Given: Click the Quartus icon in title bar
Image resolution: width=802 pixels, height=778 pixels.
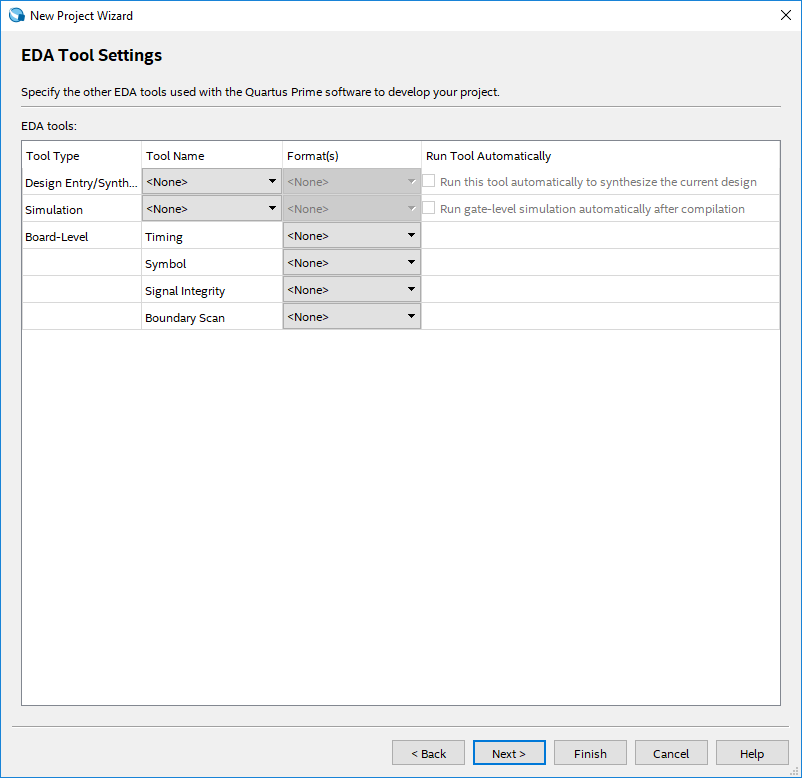Looking at the screenshot, I should click(x=16, y=15).
